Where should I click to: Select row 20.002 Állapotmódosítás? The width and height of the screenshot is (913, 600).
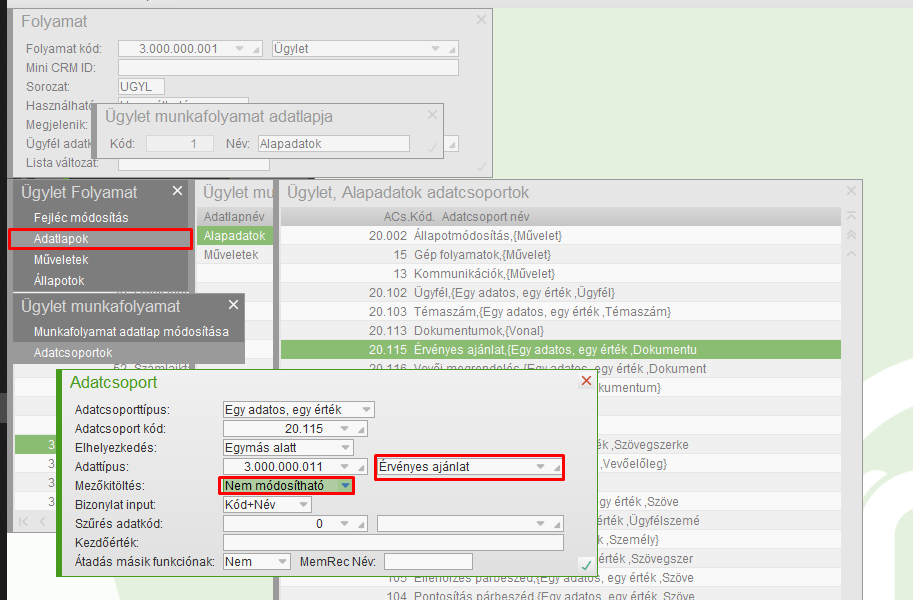pyautogui.click(x=561, y=235)
